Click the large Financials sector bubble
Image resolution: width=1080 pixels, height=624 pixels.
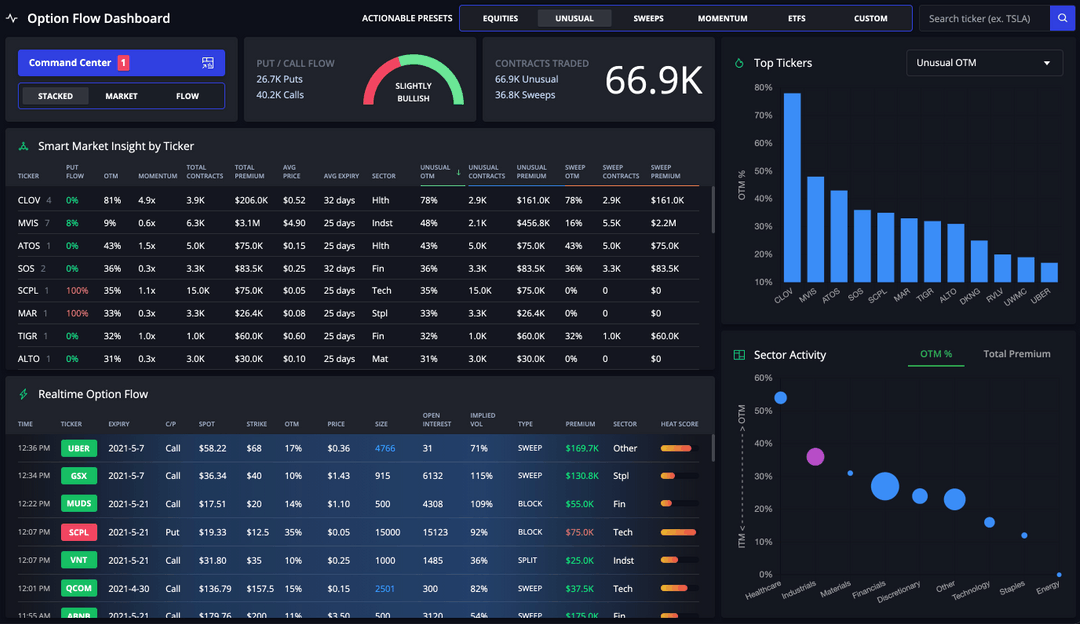coord(885,486)
